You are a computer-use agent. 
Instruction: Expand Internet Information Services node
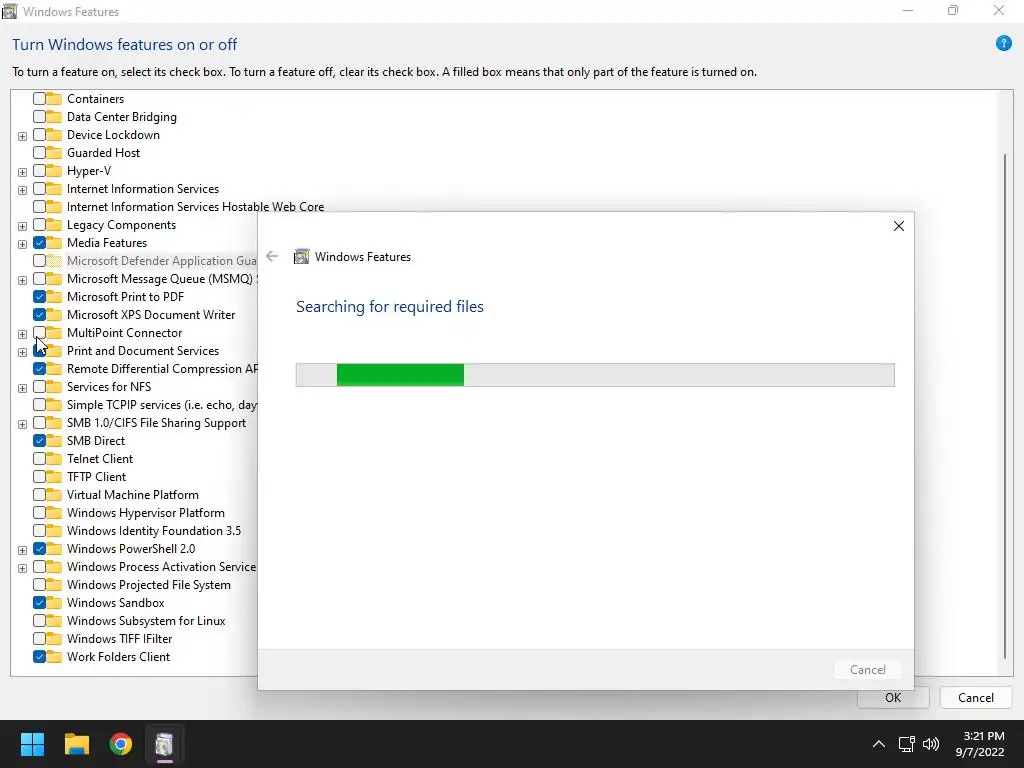point(22,190)
